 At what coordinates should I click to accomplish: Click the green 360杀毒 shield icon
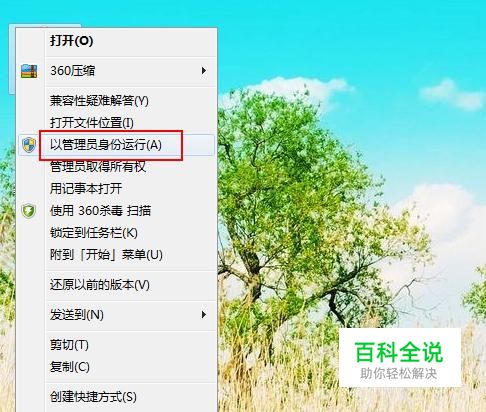pos(29,211)
